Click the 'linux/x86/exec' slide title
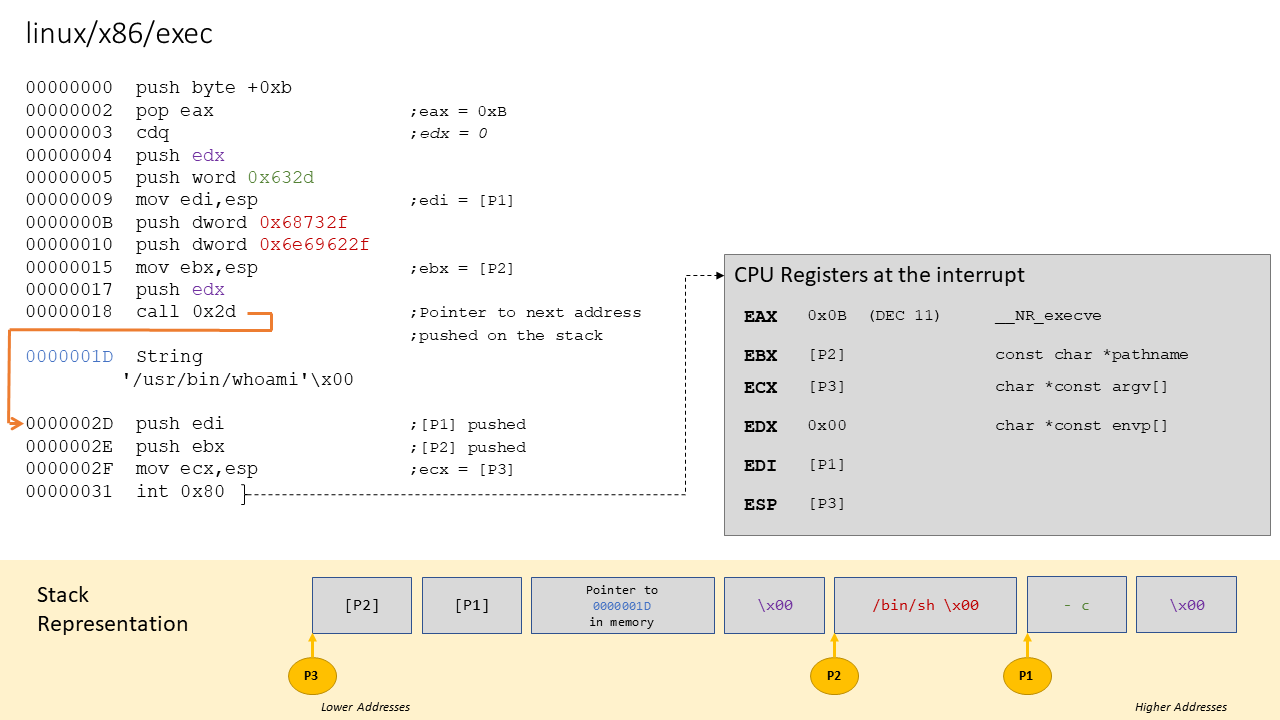Viewport: 1280px width, 720px height. 119,34
